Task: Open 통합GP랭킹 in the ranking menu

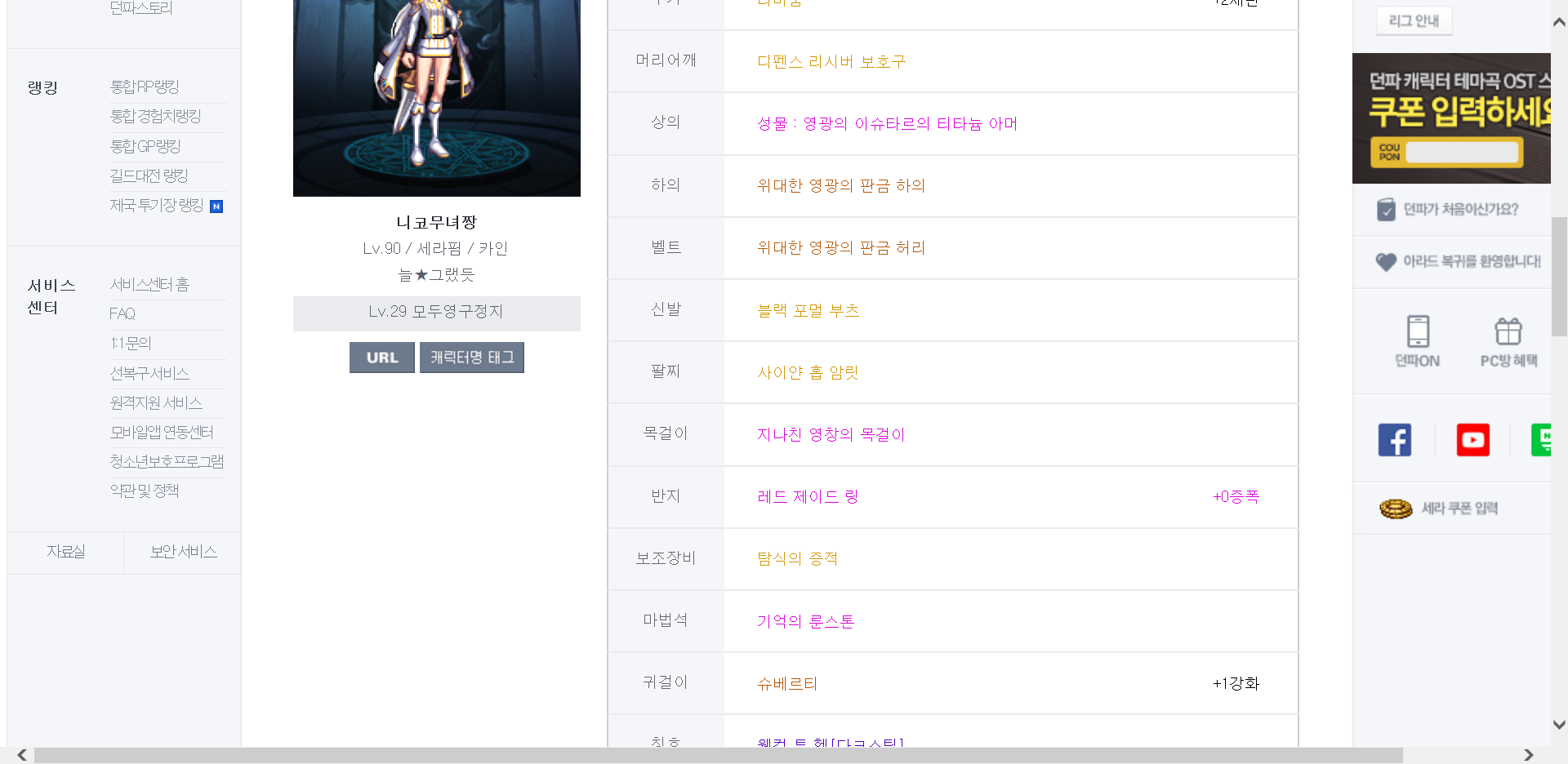Action: point(145,146)
